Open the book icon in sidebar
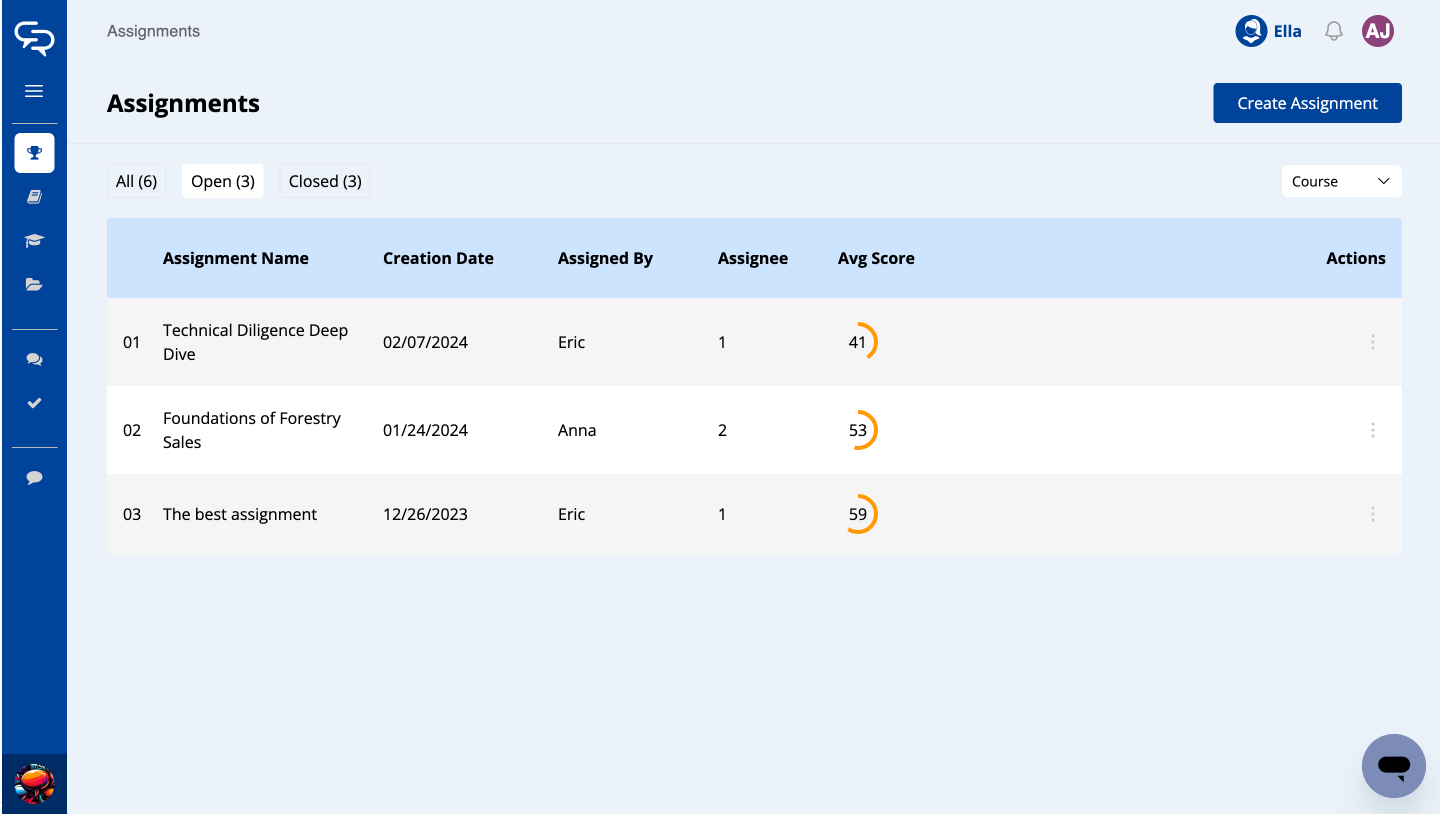This screenshot has height=814, width=1440. click(34, 197)
